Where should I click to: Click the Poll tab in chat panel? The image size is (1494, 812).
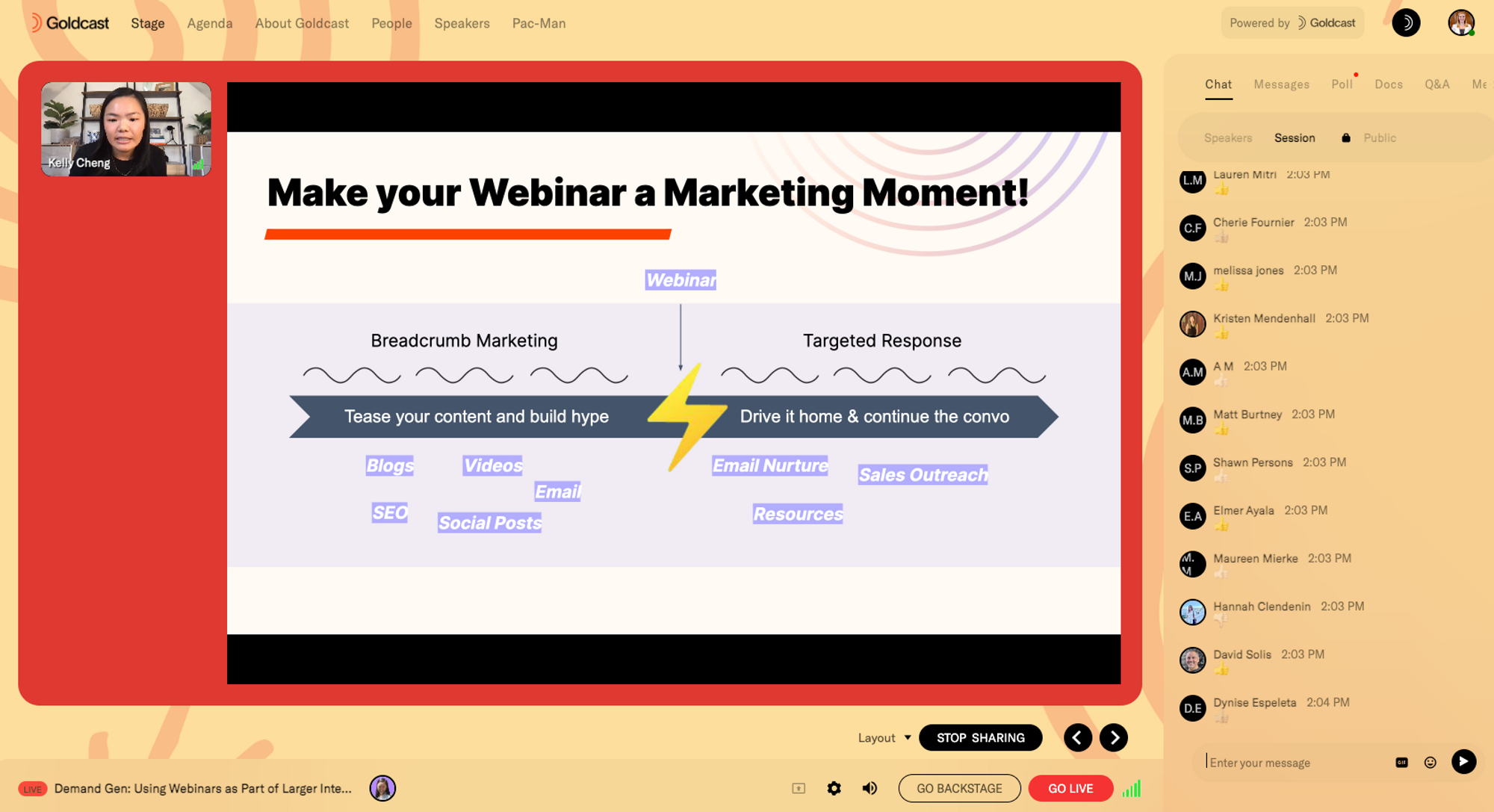click(x=1341, y=84)
